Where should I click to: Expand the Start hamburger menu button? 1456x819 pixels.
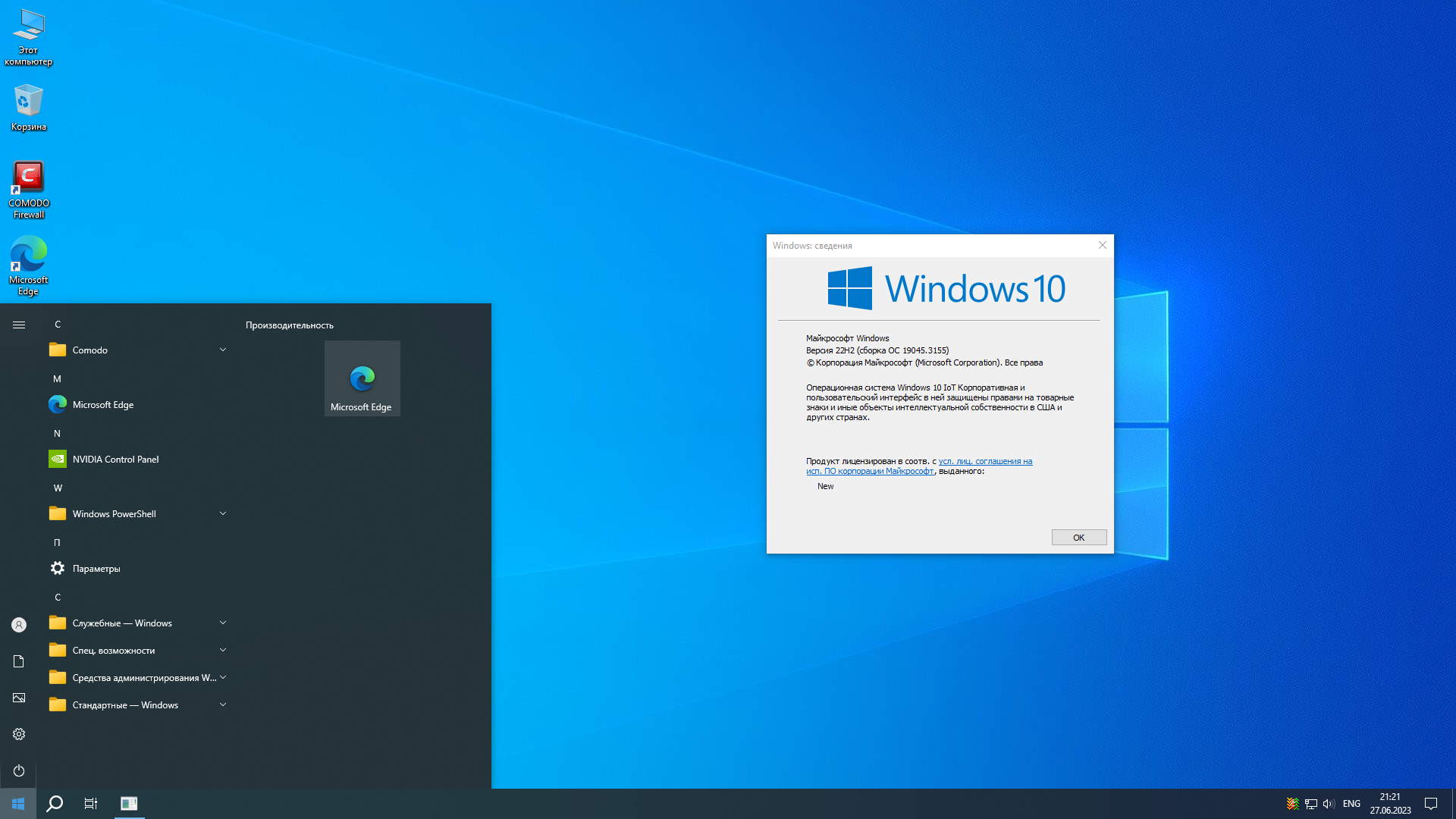(x=19, y=325)
